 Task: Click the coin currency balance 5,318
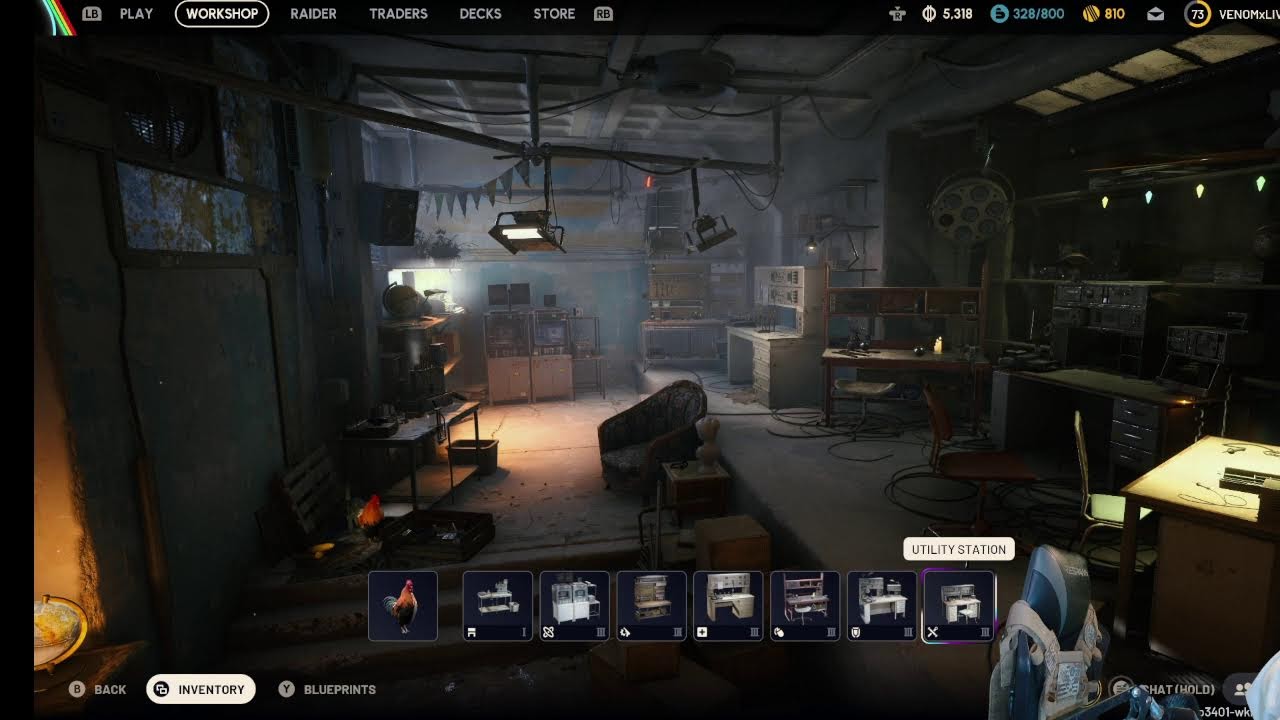click(946, 14)
